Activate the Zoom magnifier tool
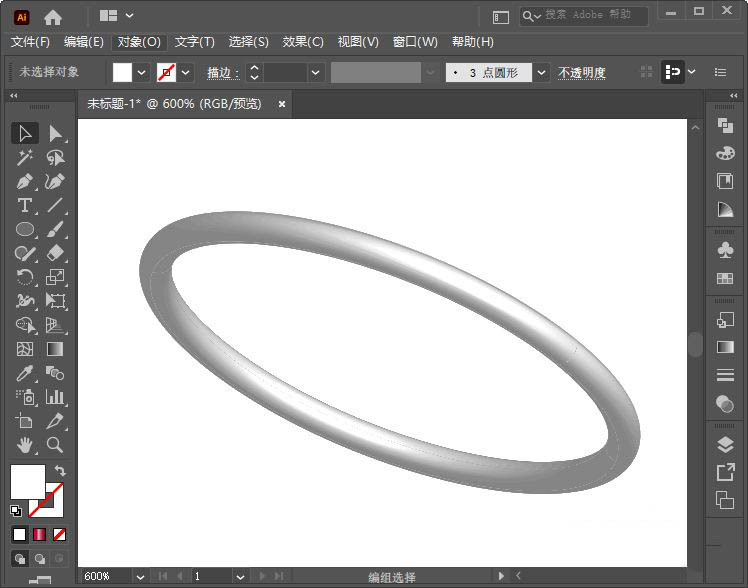Viewport: 748px width, 588px height. click(x=55, y=445)
